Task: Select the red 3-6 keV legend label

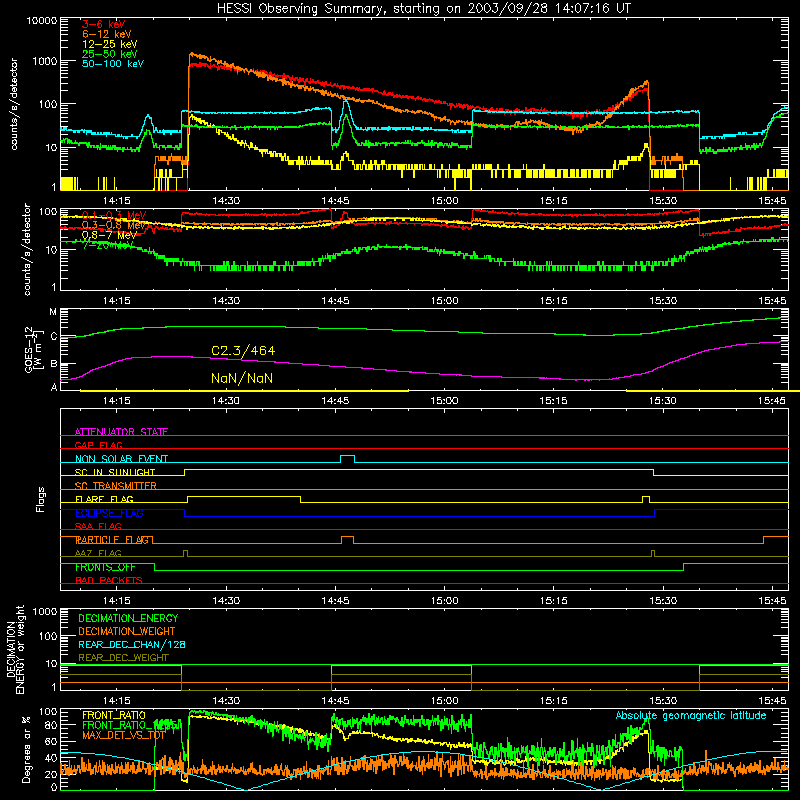Action: [x=104, y=24]
